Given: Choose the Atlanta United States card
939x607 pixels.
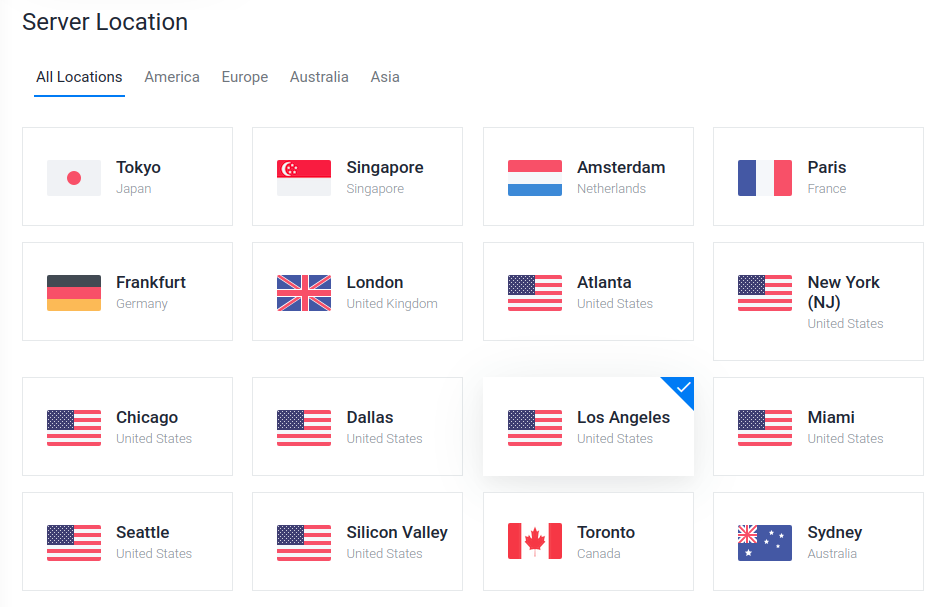Looking at the screenshot, I should (x=588, y=292).
